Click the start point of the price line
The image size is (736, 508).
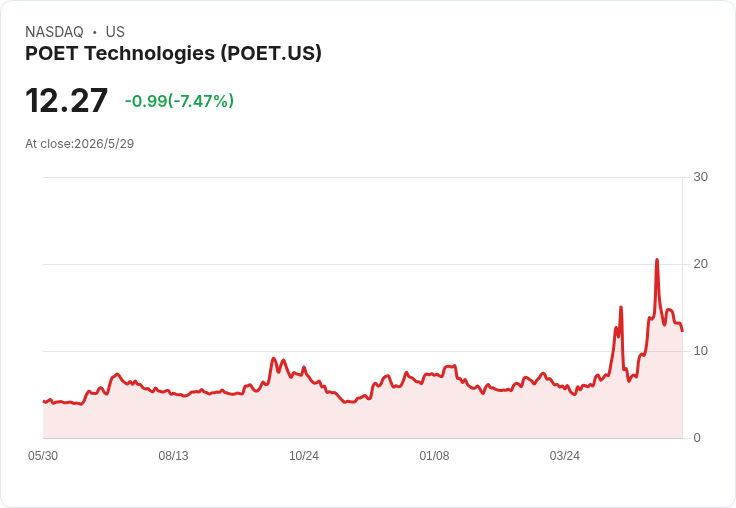pos(44,401)
